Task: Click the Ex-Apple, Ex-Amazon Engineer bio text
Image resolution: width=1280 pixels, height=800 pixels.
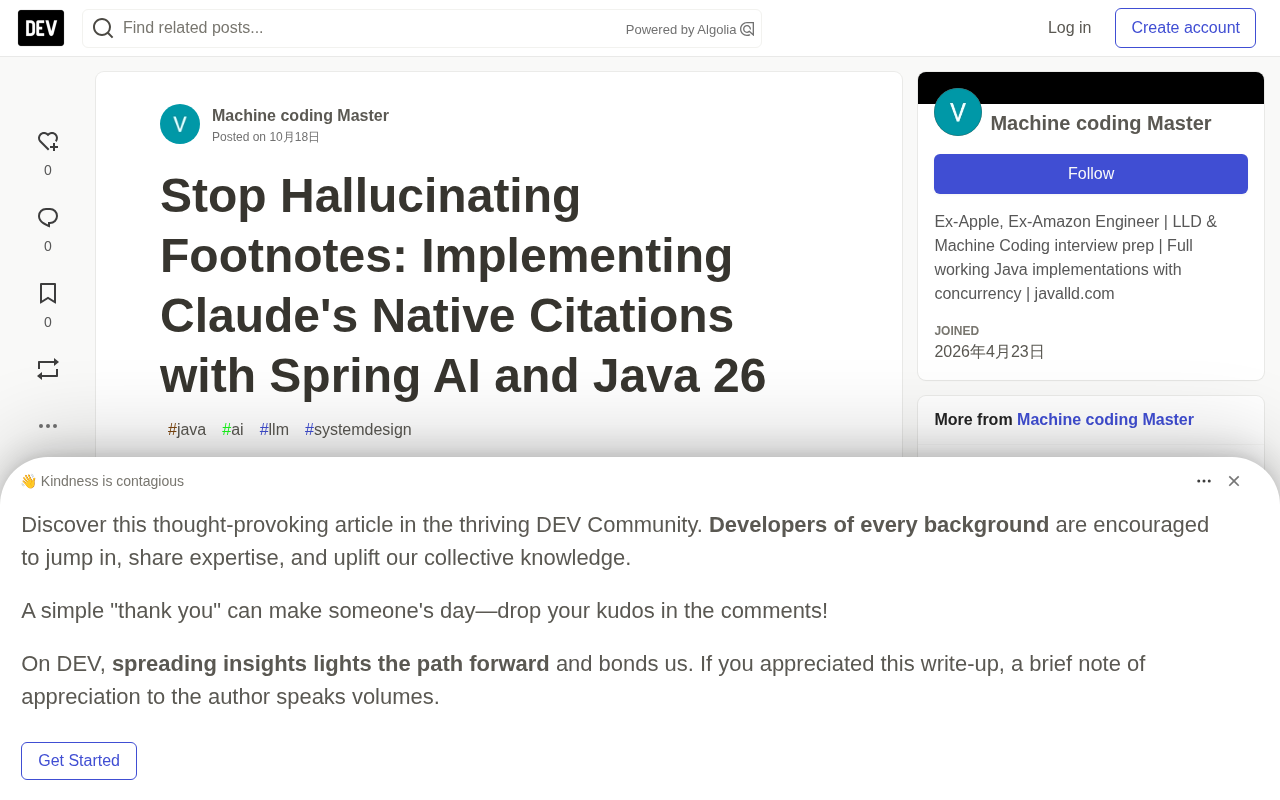Action: [x=1076, y=258]
